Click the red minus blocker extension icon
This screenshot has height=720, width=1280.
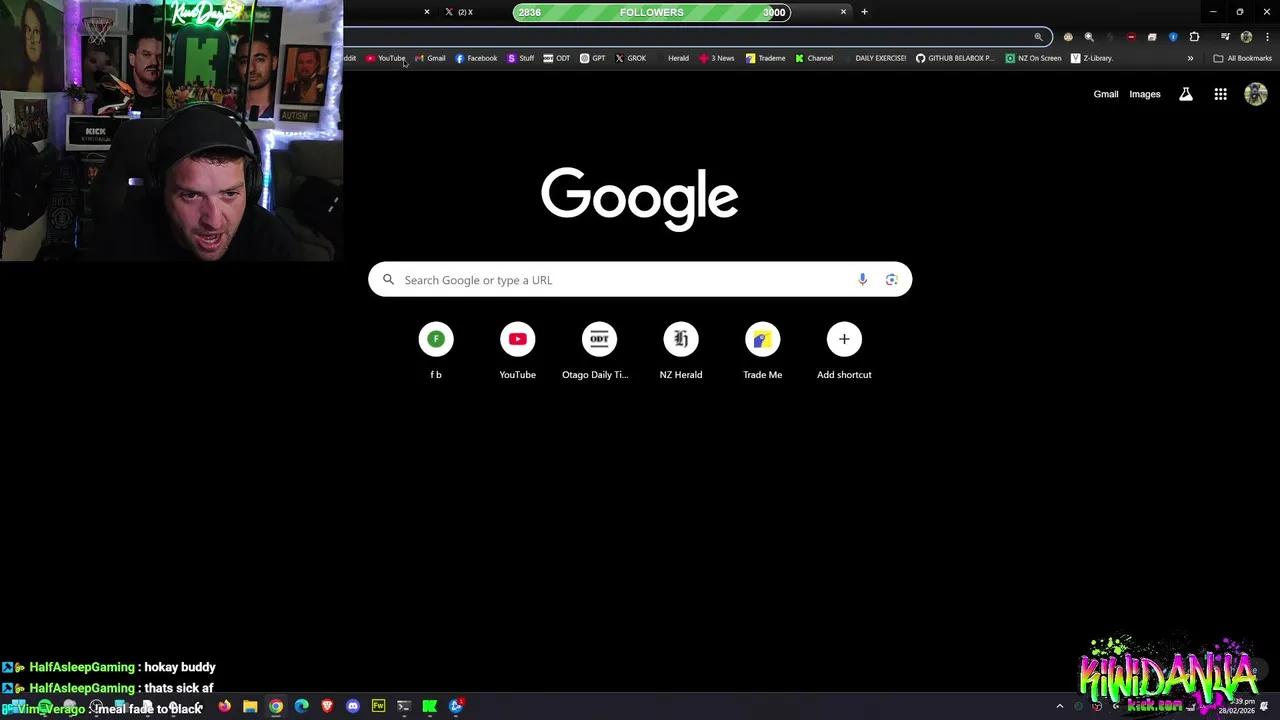click(1131, 37)
